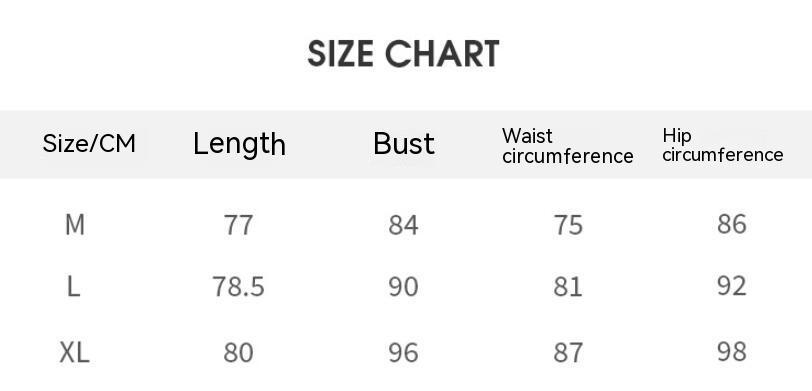Viewport: 812px width, 391px height.
Task: Click the SIZE CHART title
Action: click(403, 53)
